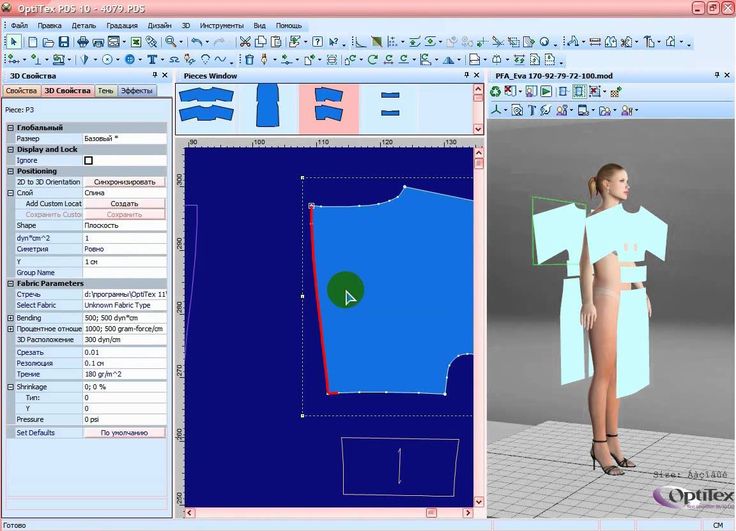Click the По умолчанию defaults button

coord(124,432)
